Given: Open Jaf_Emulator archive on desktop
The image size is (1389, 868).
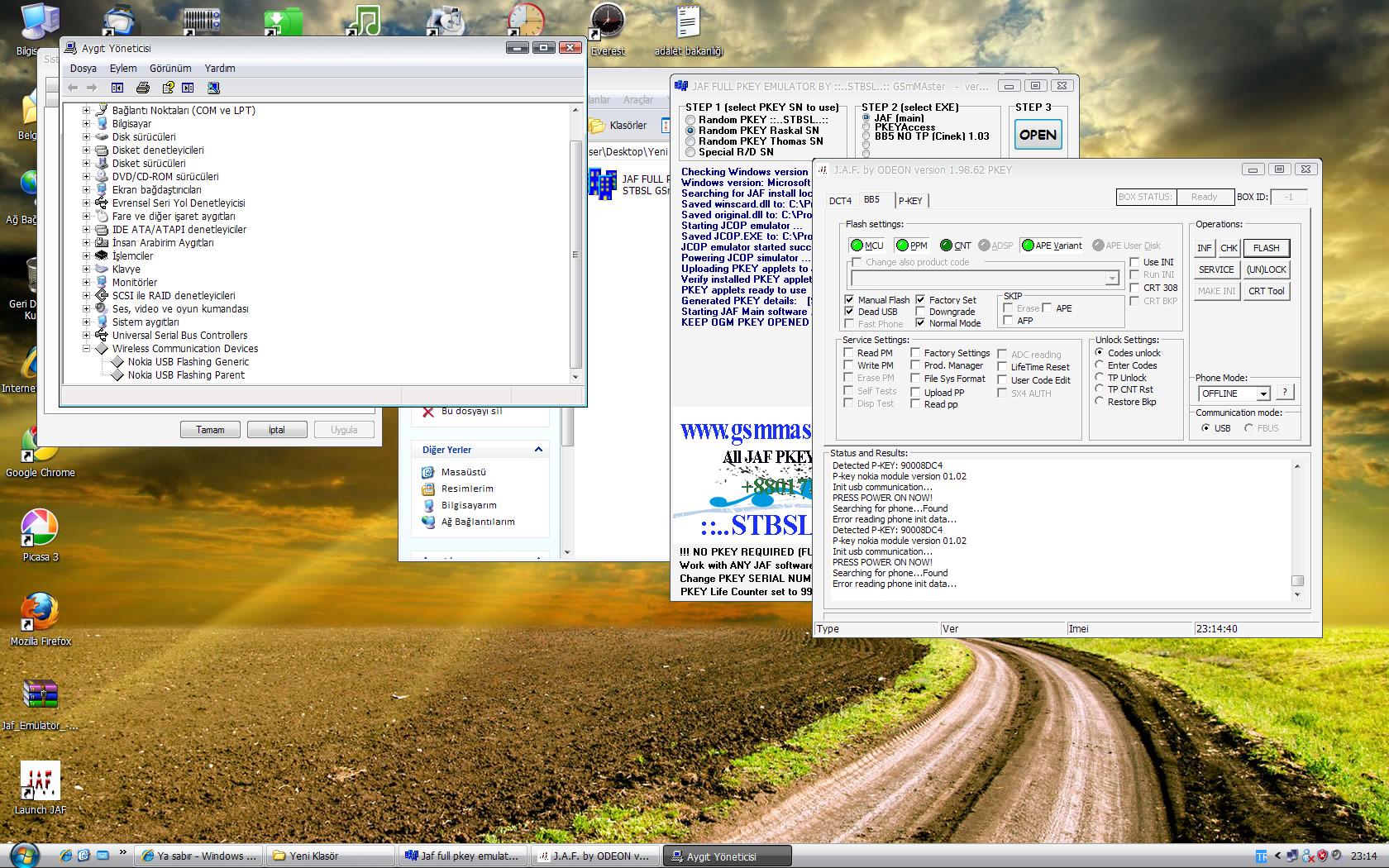Looking at the screenshot, I should click(x=40, y=704).
